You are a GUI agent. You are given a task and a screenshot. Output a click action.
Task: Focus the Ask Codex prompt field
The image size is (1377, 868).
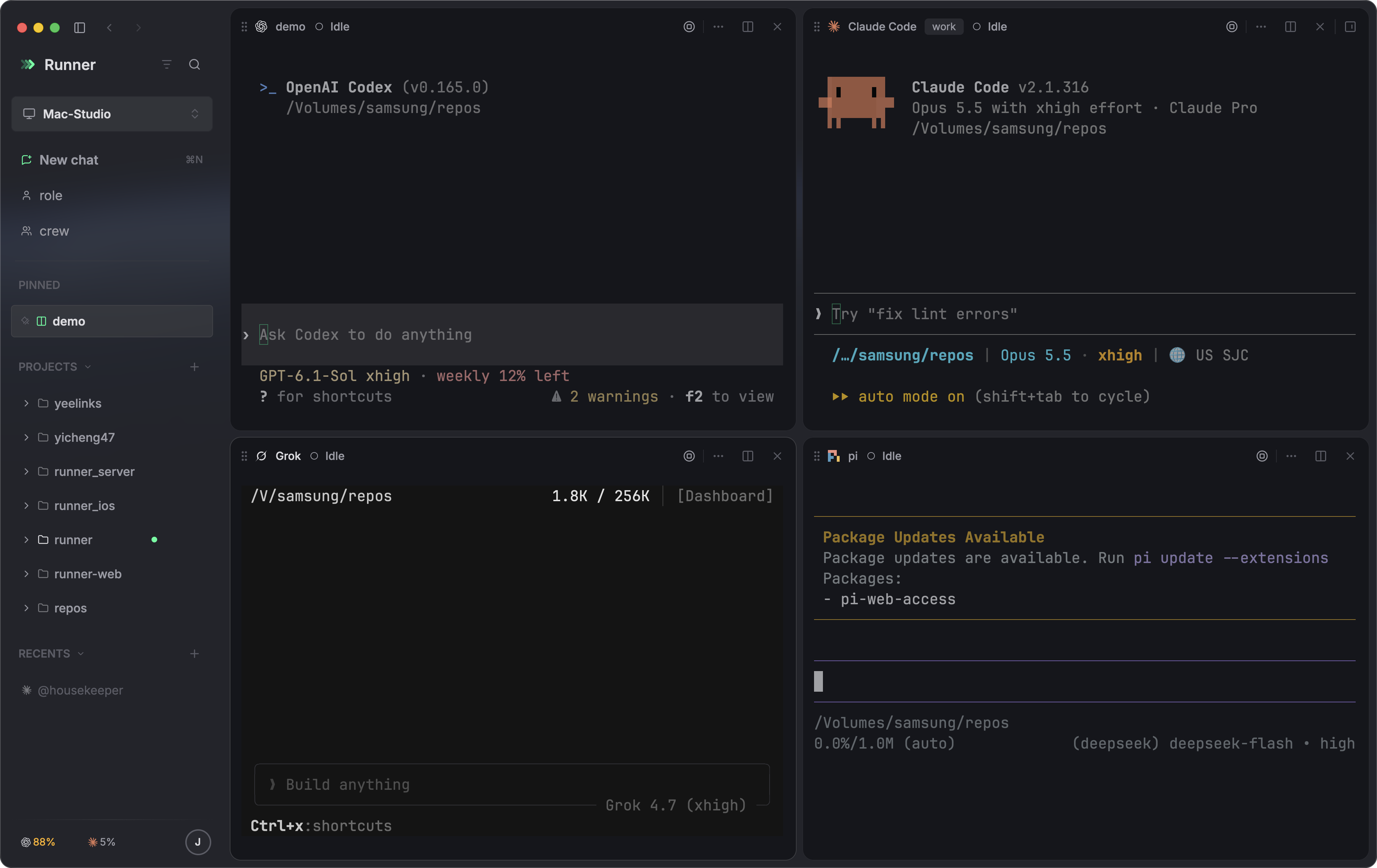click(512, 335)
